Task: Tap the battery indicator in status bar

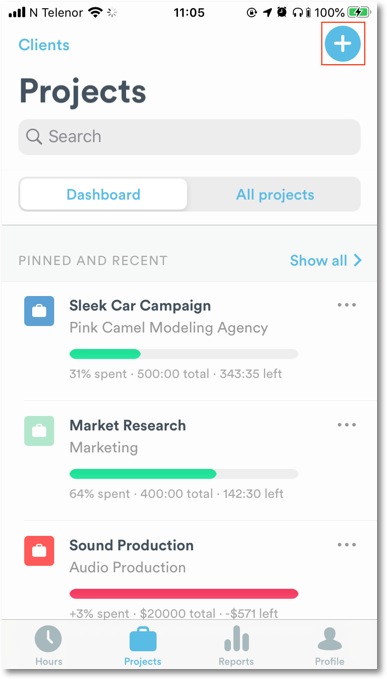Action: click(359, 12)
